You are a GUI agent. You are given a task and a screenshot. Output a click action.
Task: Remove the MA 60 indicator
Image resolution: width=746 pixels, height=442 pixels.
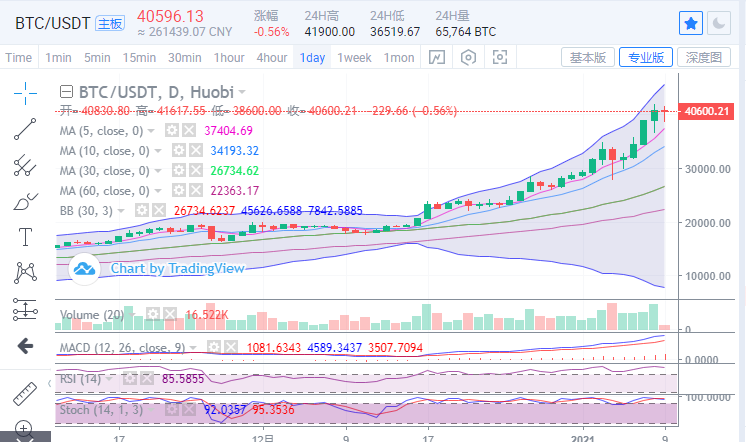pos(196,191)
